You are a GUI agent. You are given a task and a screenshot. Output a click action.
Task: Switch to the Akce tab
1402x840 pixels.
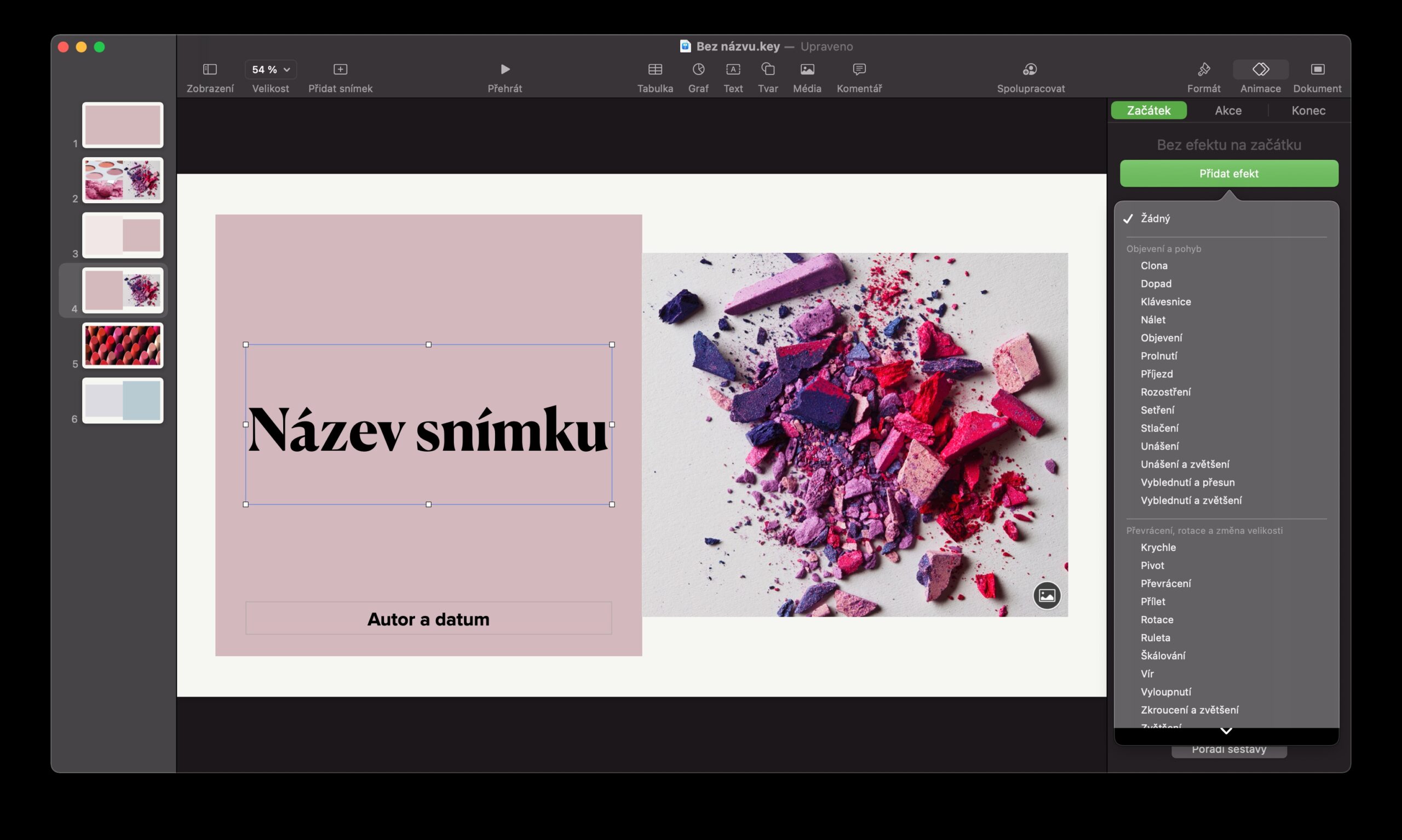(x=1228, y=111)
